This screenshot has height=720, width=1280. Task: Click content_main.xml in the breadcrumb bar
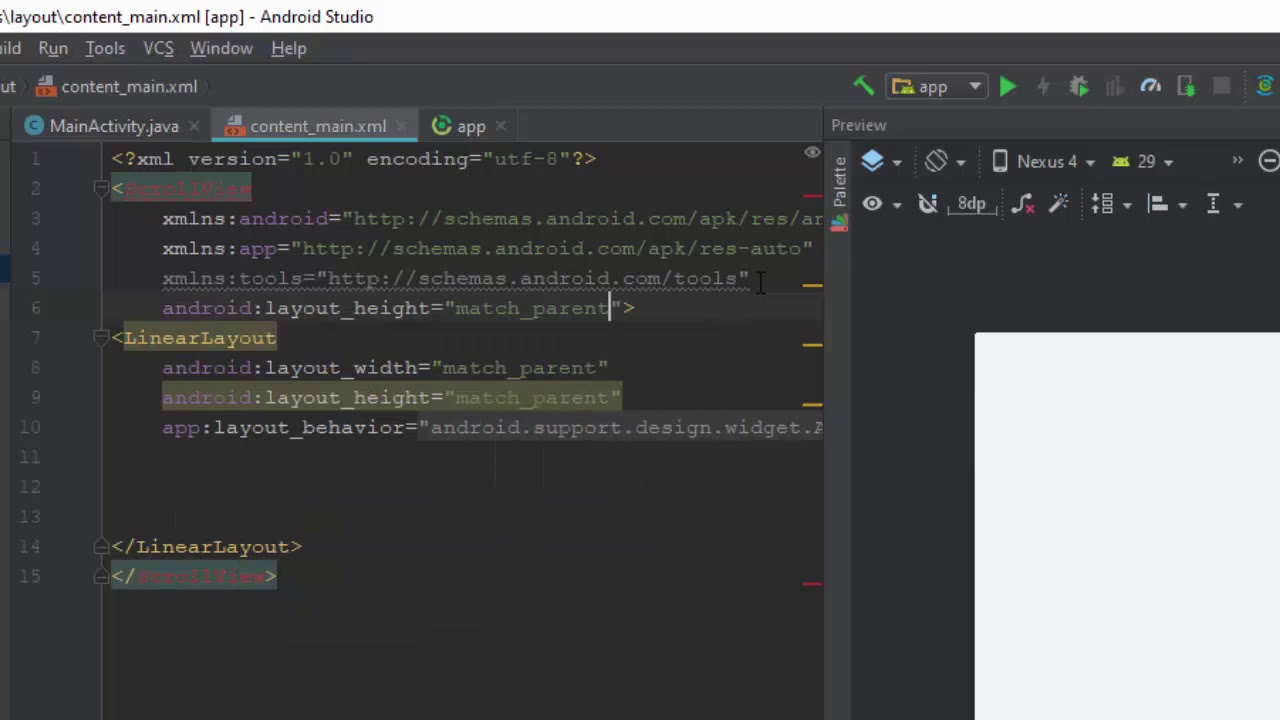pyautogui.click(x=129, y=87)
